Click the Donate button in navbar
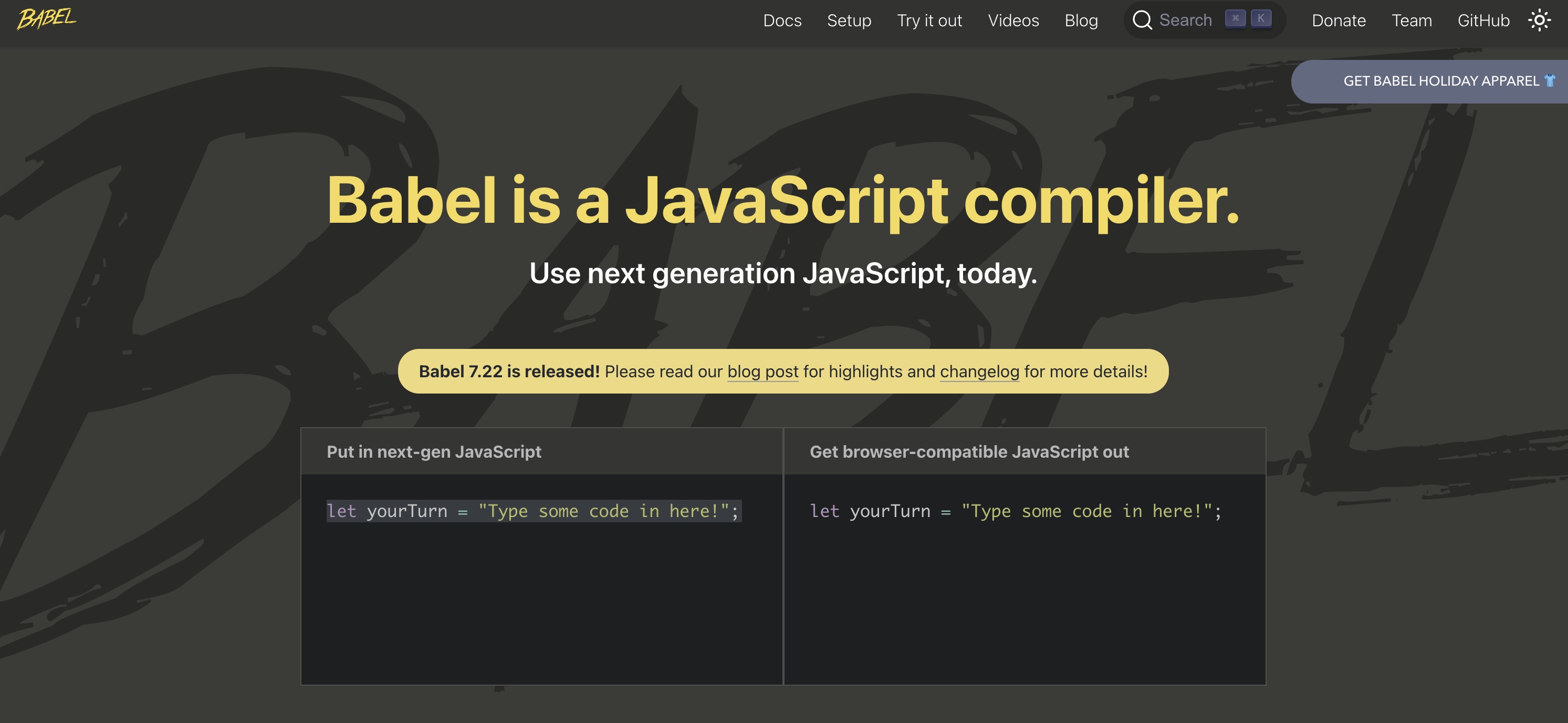The height and width of the screenshot is (723, 1568). [x=1338, y=20]
